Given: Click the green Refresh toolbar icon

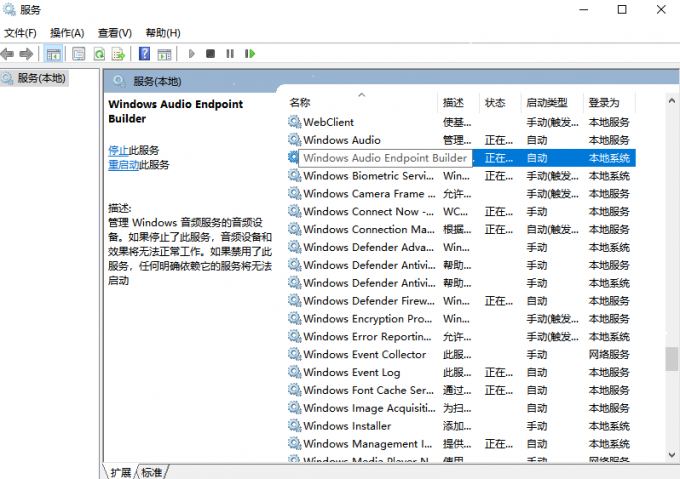Looking at the screenshot, I should [99, 54].
